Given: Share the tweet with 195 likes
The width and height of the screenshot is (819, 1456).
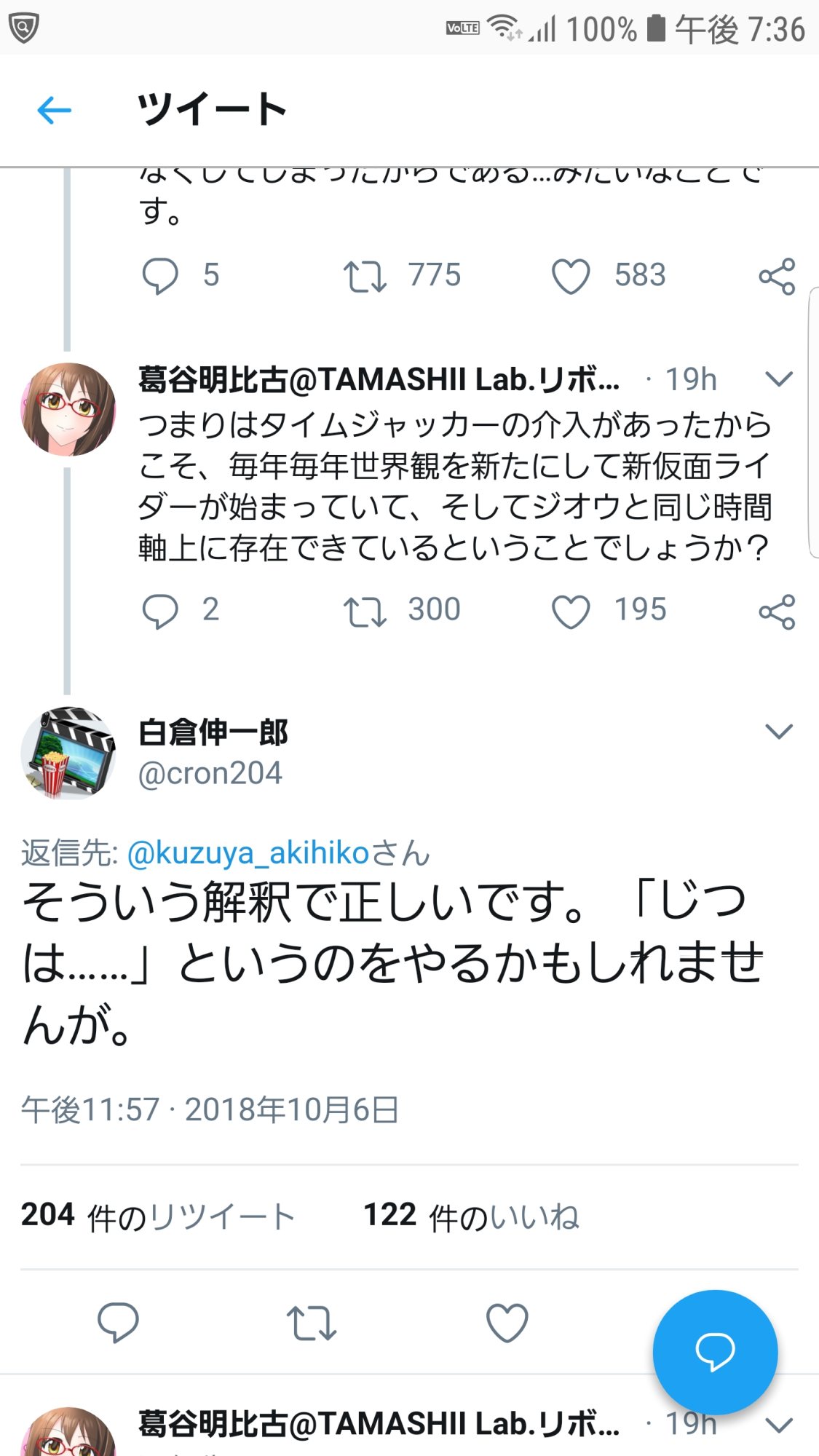Looking at the screenshot, I should [777, 612].
